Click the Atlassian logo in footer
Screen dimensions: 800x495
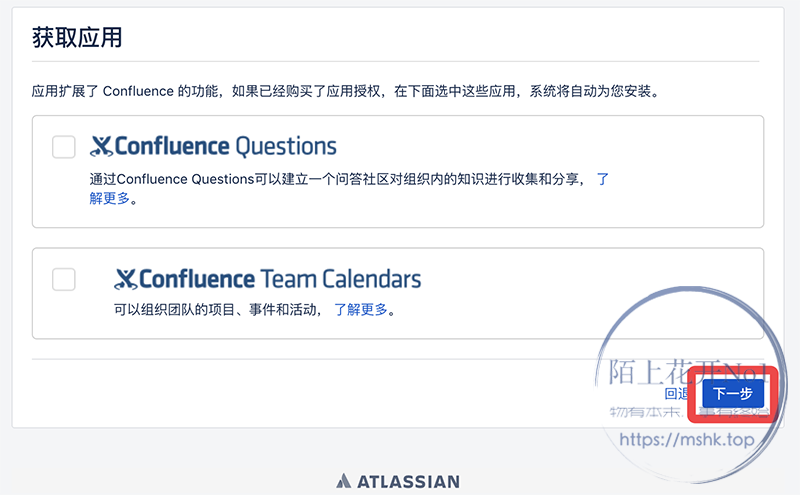click(x=398, y=481)
